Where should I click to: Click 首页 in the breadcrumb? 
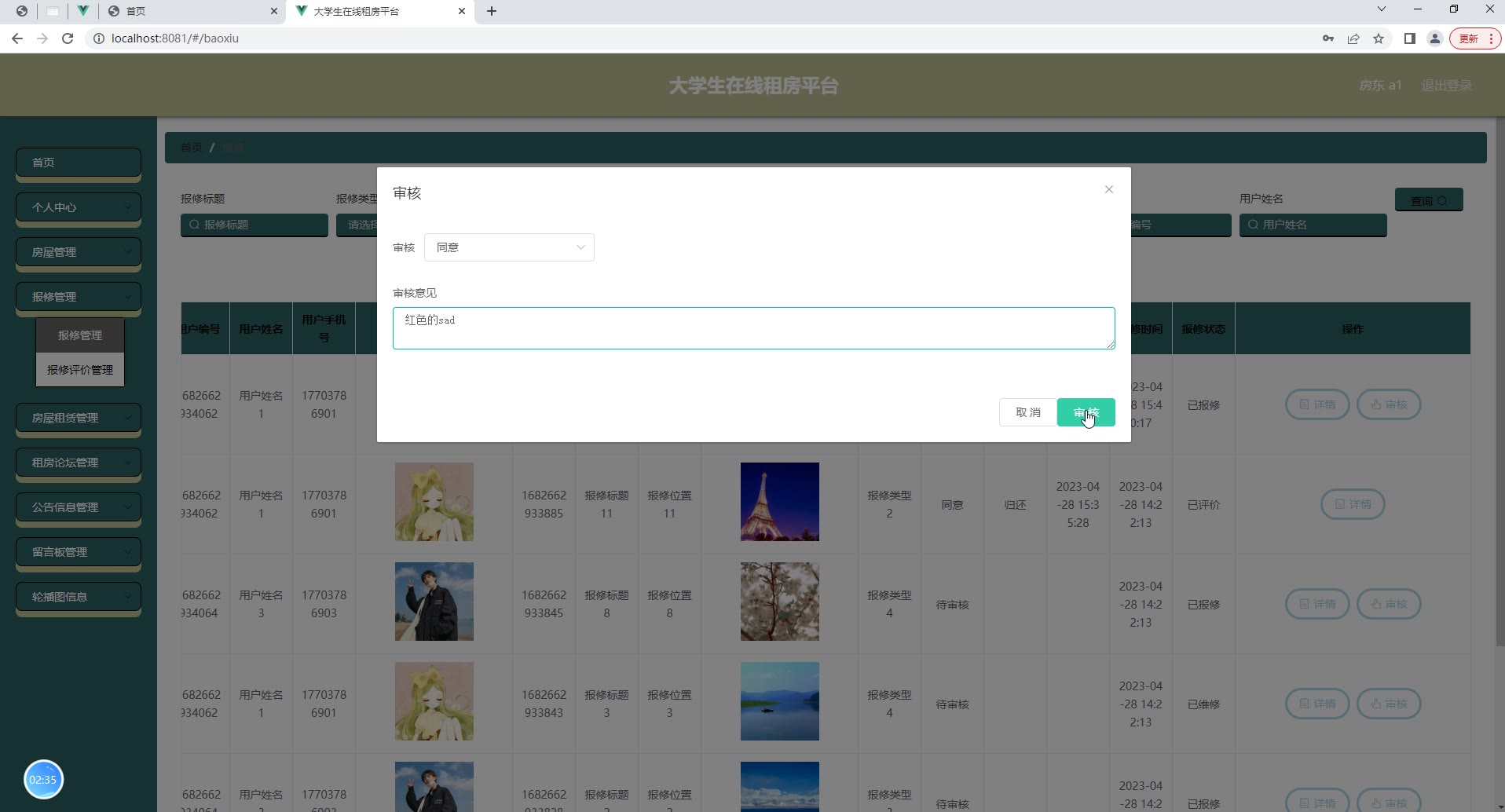192,148
